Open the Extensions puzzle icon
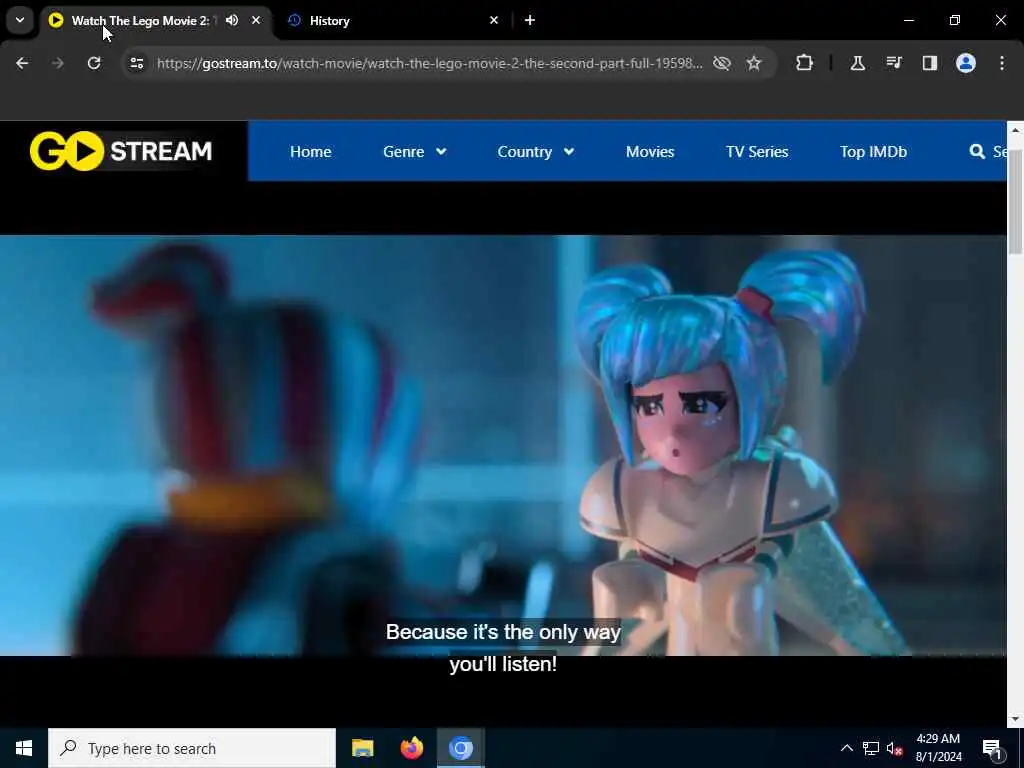The image size is (1024, 768). coord(805,63)
